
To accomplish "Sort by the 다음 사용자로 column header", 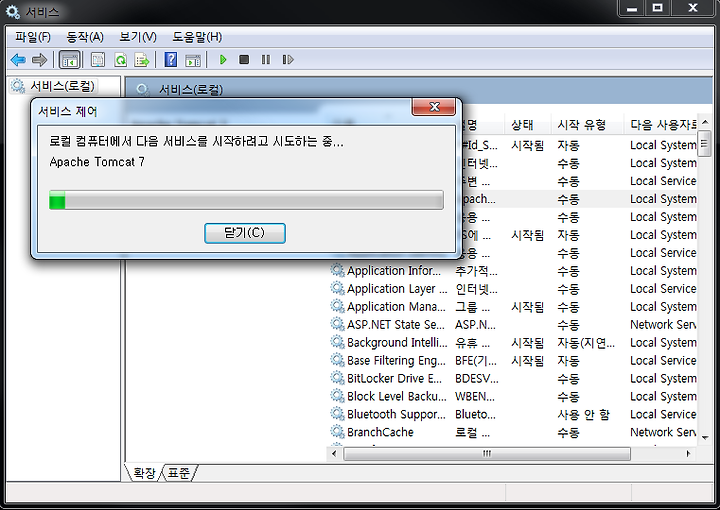I will click(x=660, y=125).
